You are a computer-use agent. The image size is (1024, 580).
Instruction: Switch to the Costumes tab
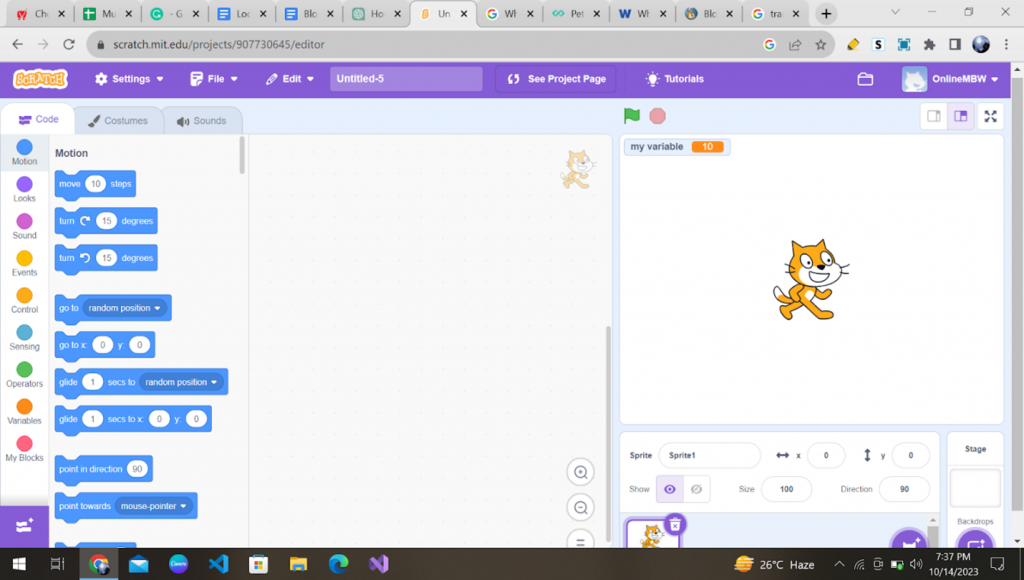tap(117, 121)
